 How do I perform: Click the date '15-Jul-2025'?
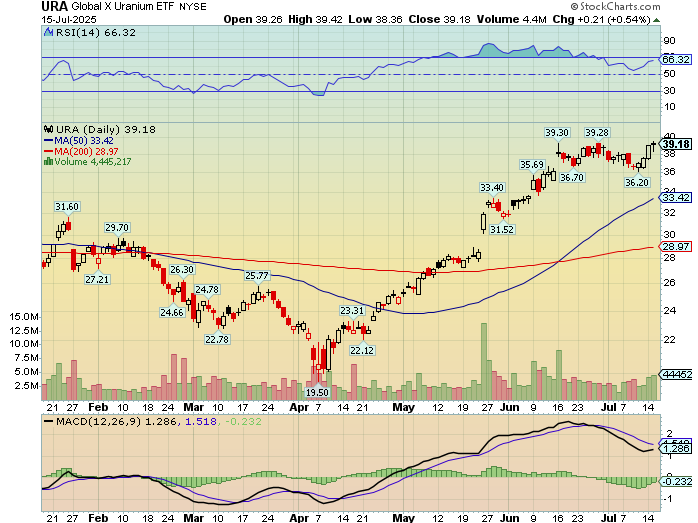(x=69, y=20)
